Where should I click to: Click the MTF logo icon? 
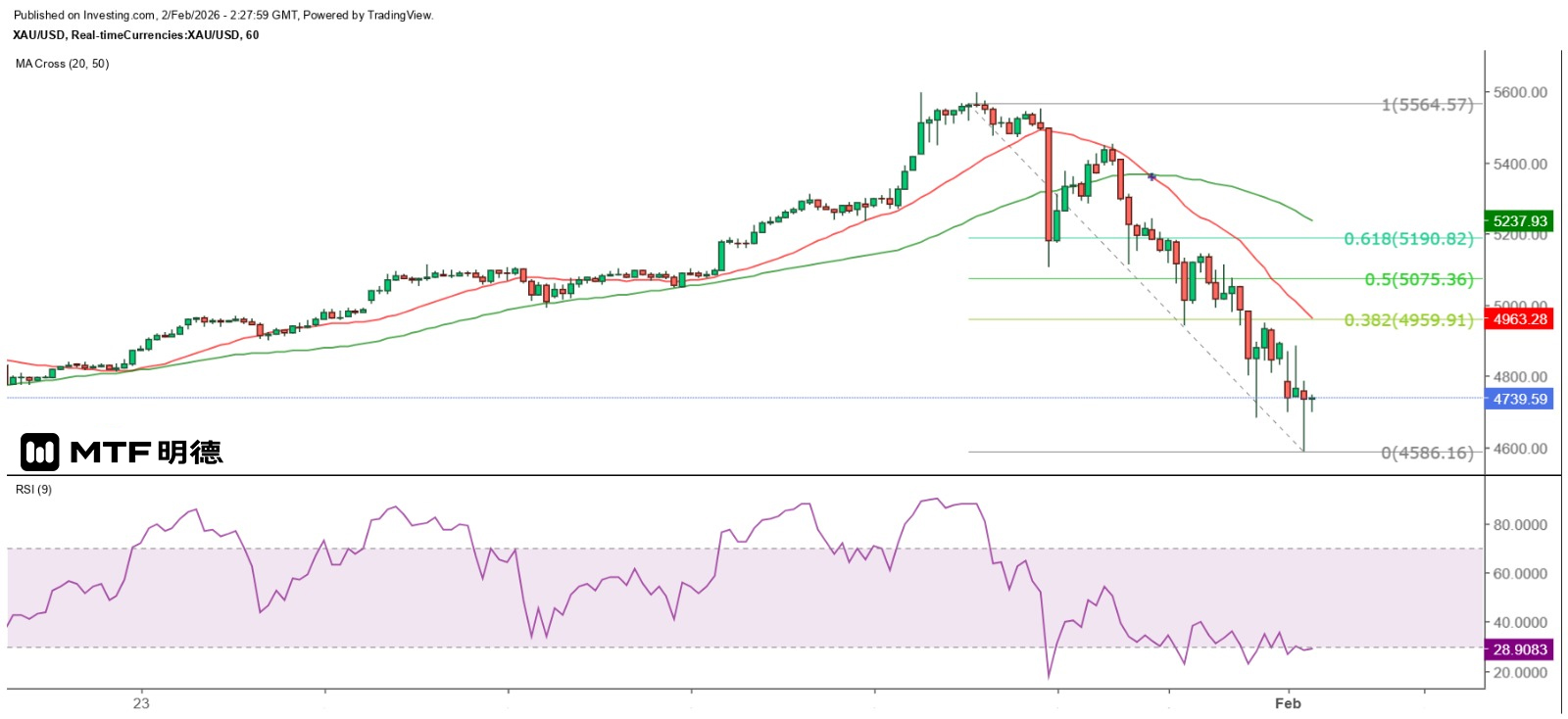[x=40, y=452]
